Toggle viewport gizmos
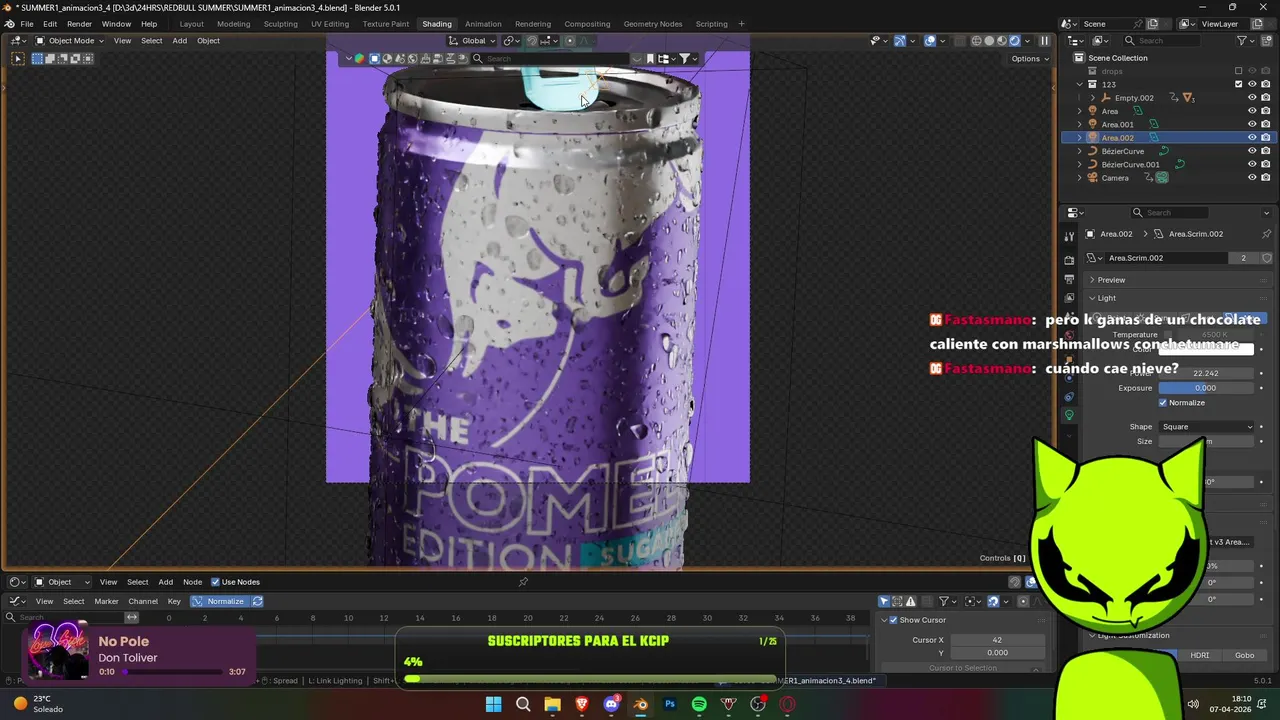The image size is (1280, 720). pyautogui.click(x=899, y=41)
